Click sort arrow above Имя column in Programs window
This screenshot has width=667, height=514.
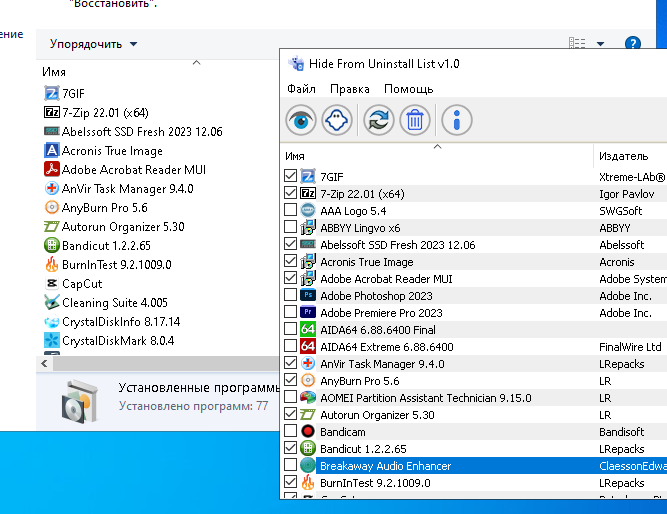pyautogui.click(x=196, y=63)
